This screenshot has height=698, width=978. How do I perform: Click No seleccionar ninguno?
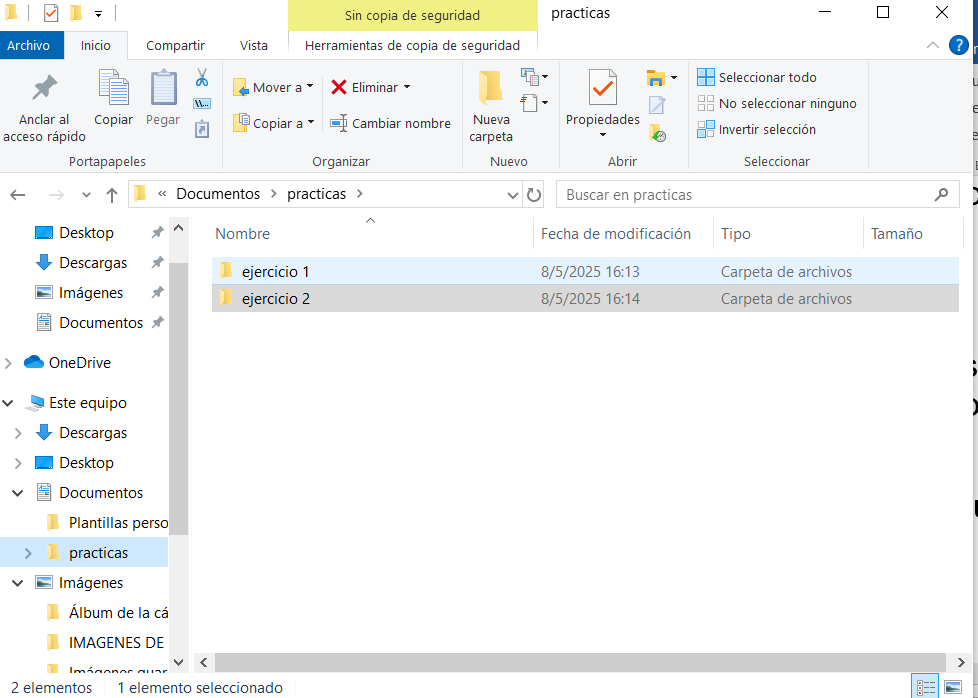point(786,103)
